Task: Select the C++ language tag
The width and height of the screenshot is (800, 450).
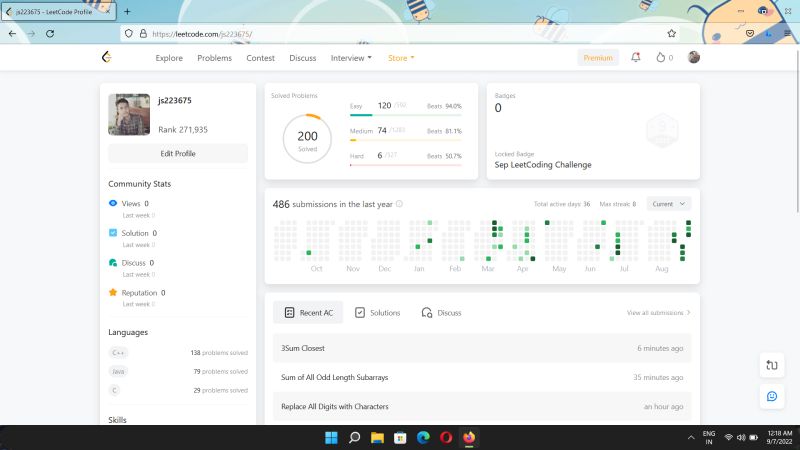Action: tap(118, 353)
